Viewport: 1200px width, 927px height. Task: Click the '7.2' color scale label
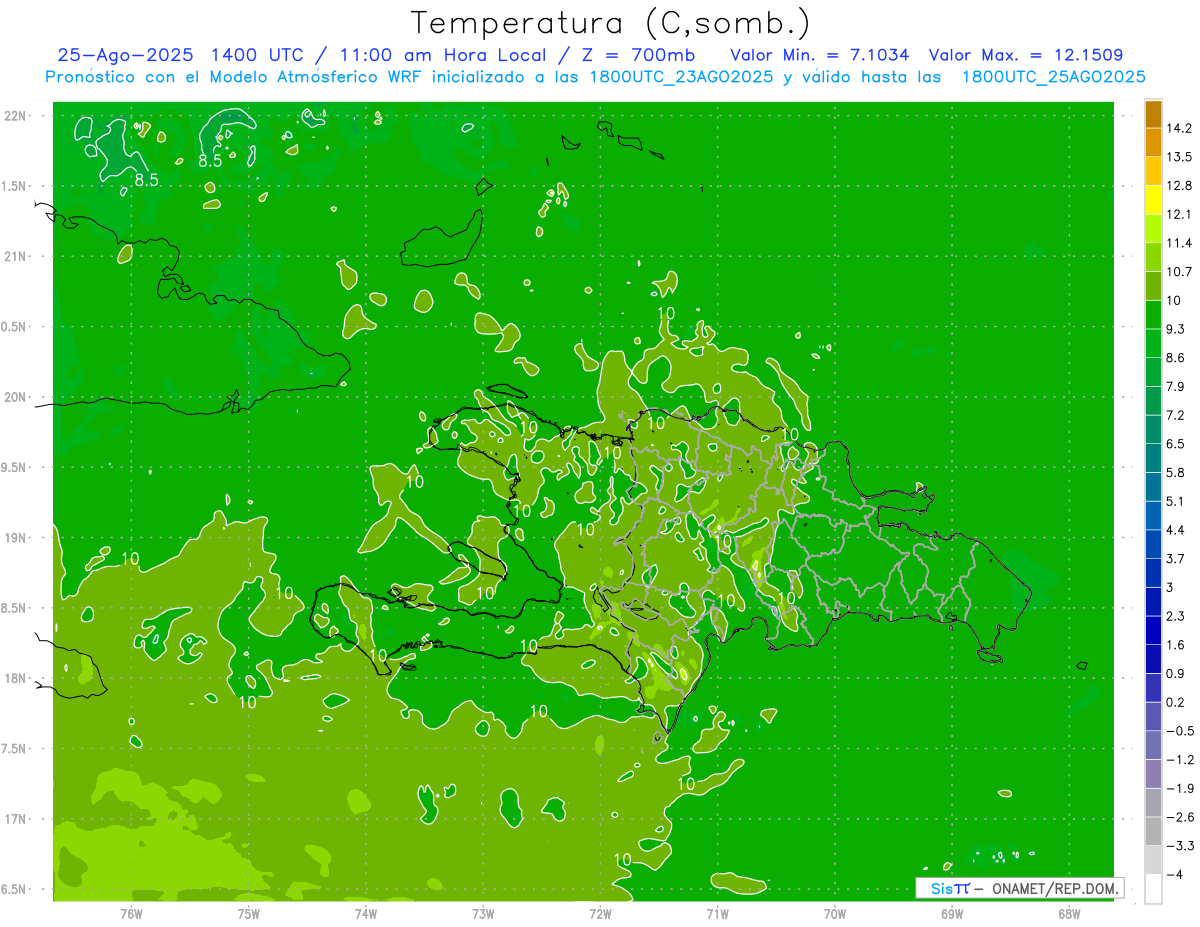[x=1175, y=415]
